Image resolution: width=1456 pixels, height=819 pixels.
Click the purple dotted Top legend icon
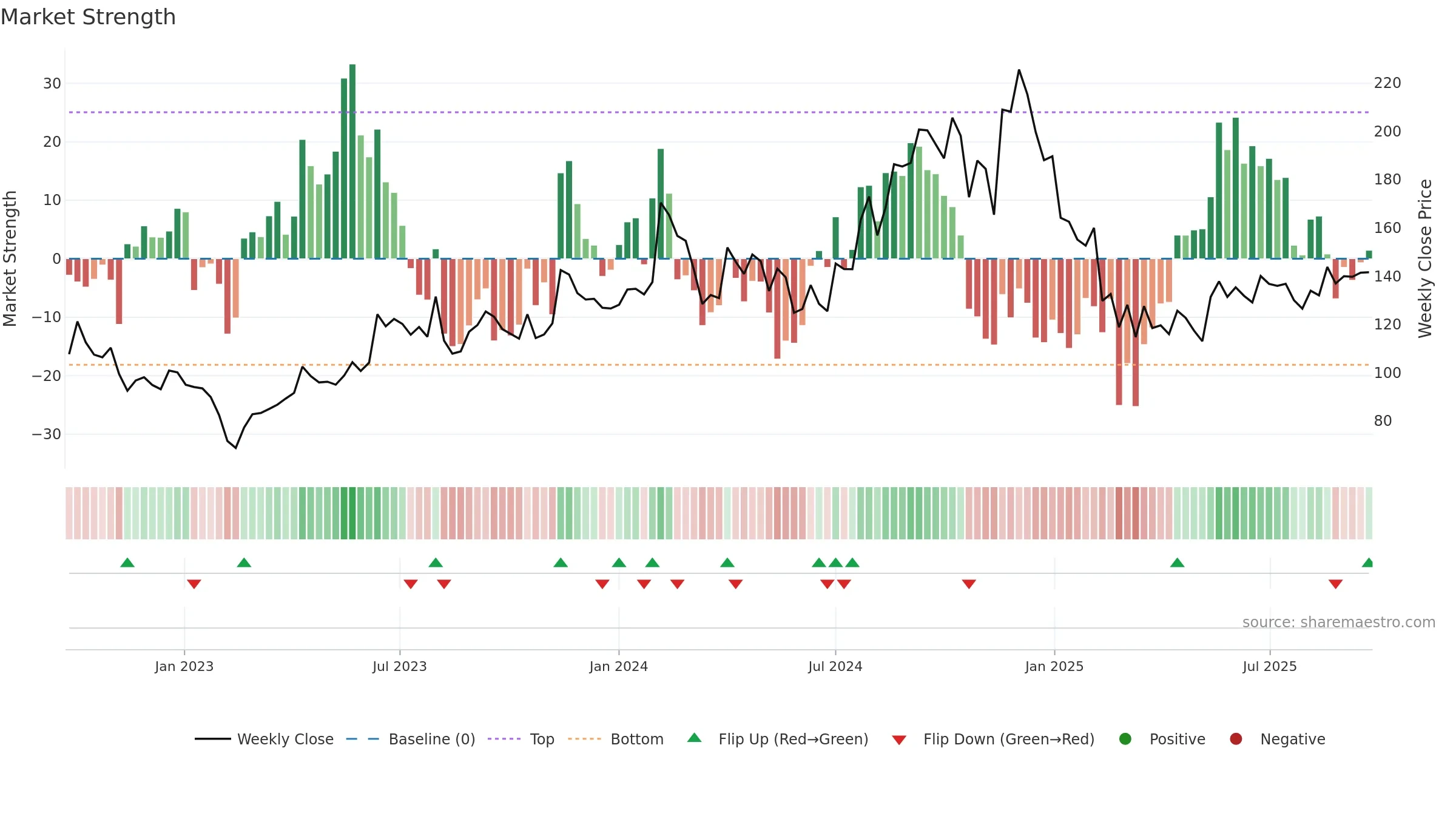pyautogui.click(x=504, y=739)
